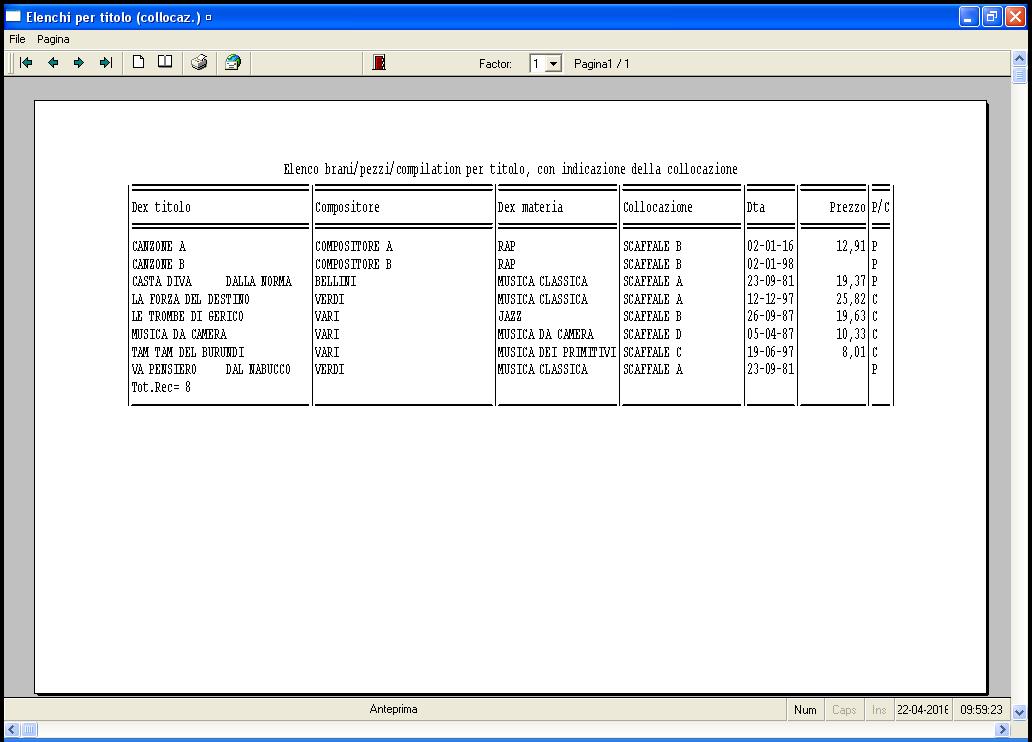
Task: Go to the next page
Action: (x=79, y=63)
